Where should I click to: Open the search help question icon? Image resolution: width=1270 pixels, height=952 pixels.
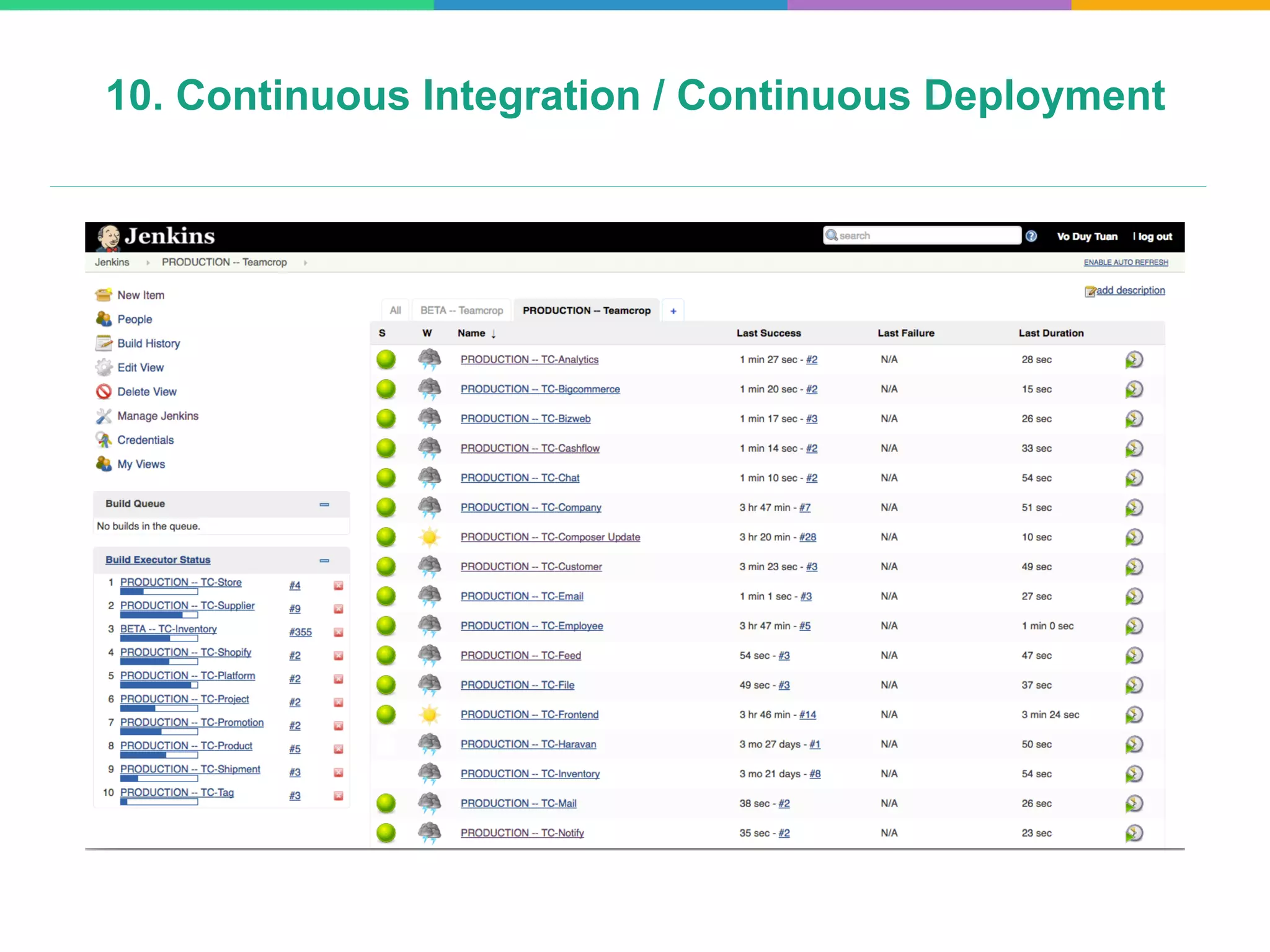tap(1031, 236)
